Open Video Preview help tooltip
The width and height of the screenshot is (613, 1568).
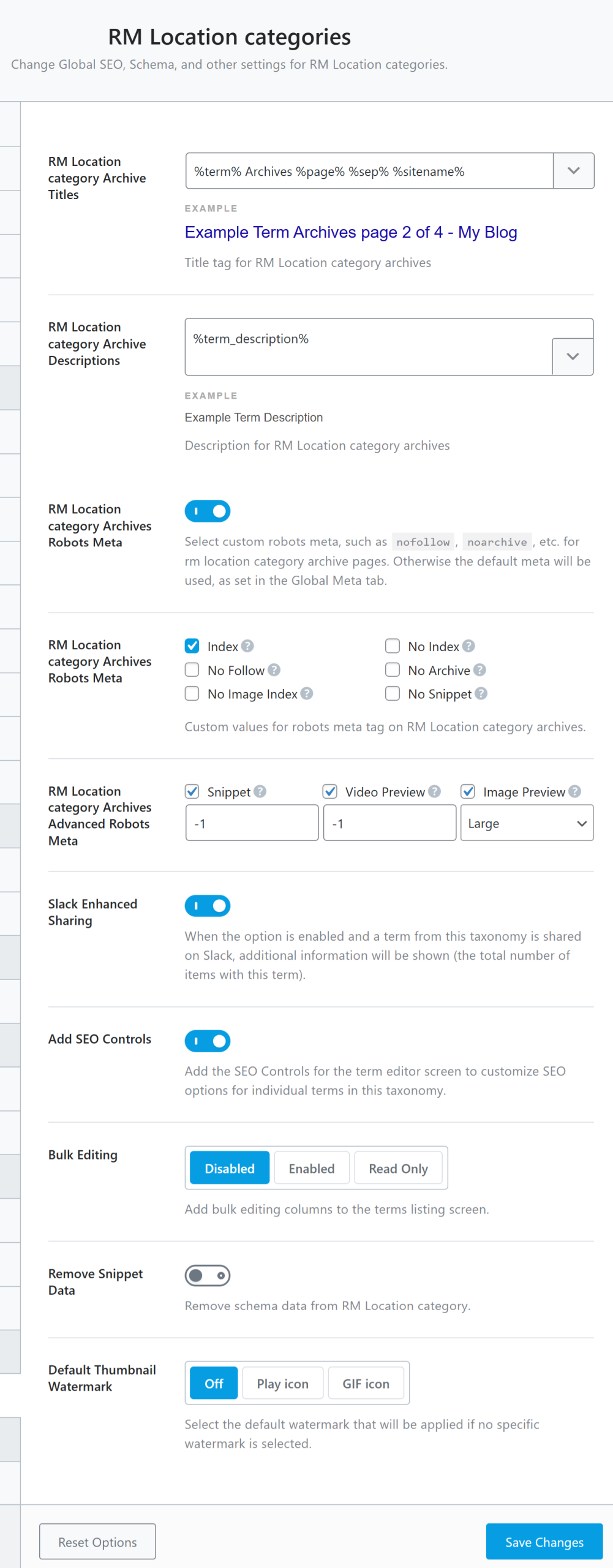435,791
